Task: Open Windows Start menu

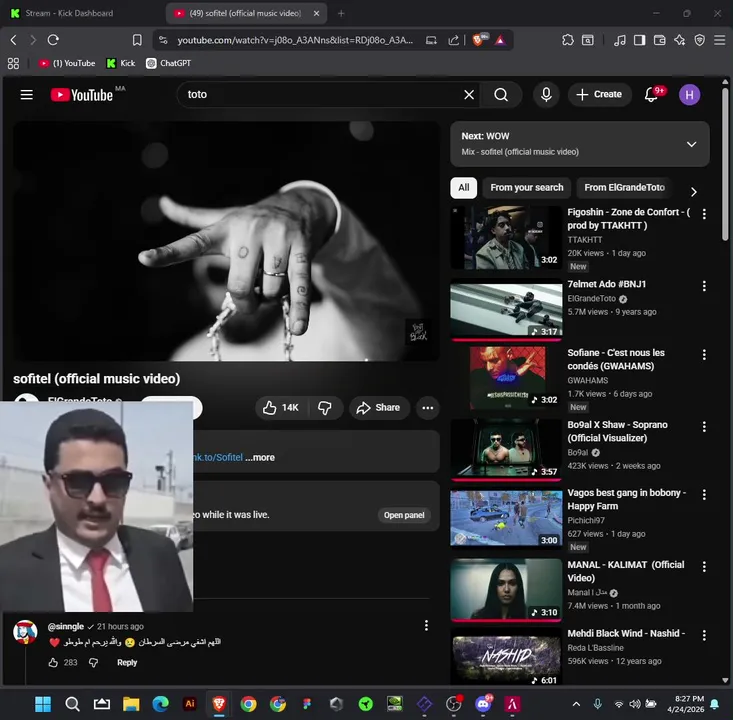Action: (x=43, y=704)
